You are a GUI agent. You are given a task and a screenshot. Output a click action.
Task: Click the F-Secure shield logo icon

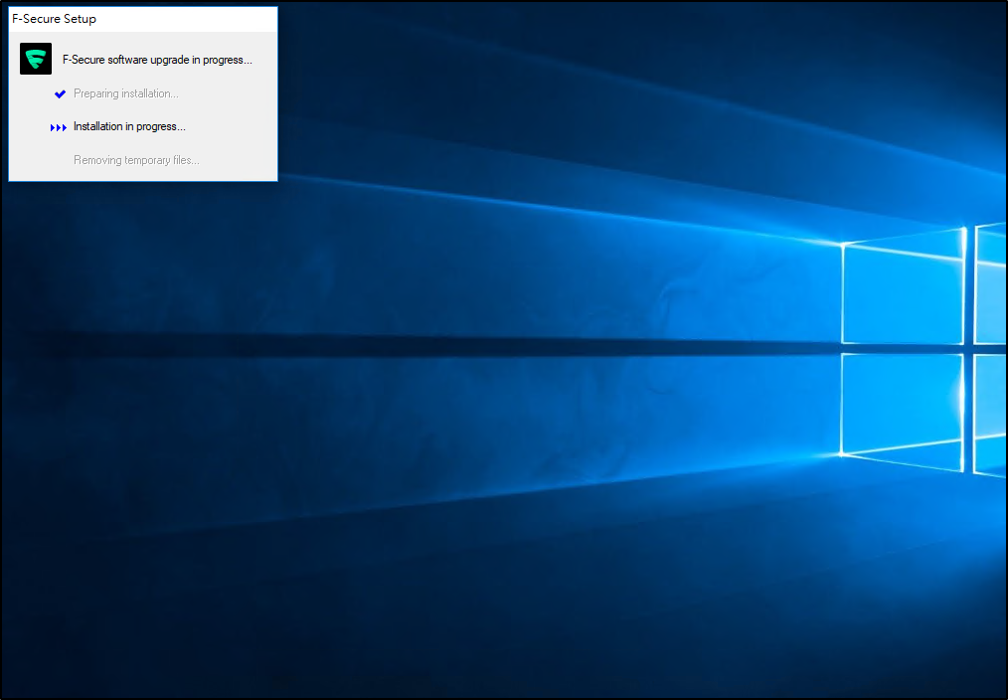[36, 59]
